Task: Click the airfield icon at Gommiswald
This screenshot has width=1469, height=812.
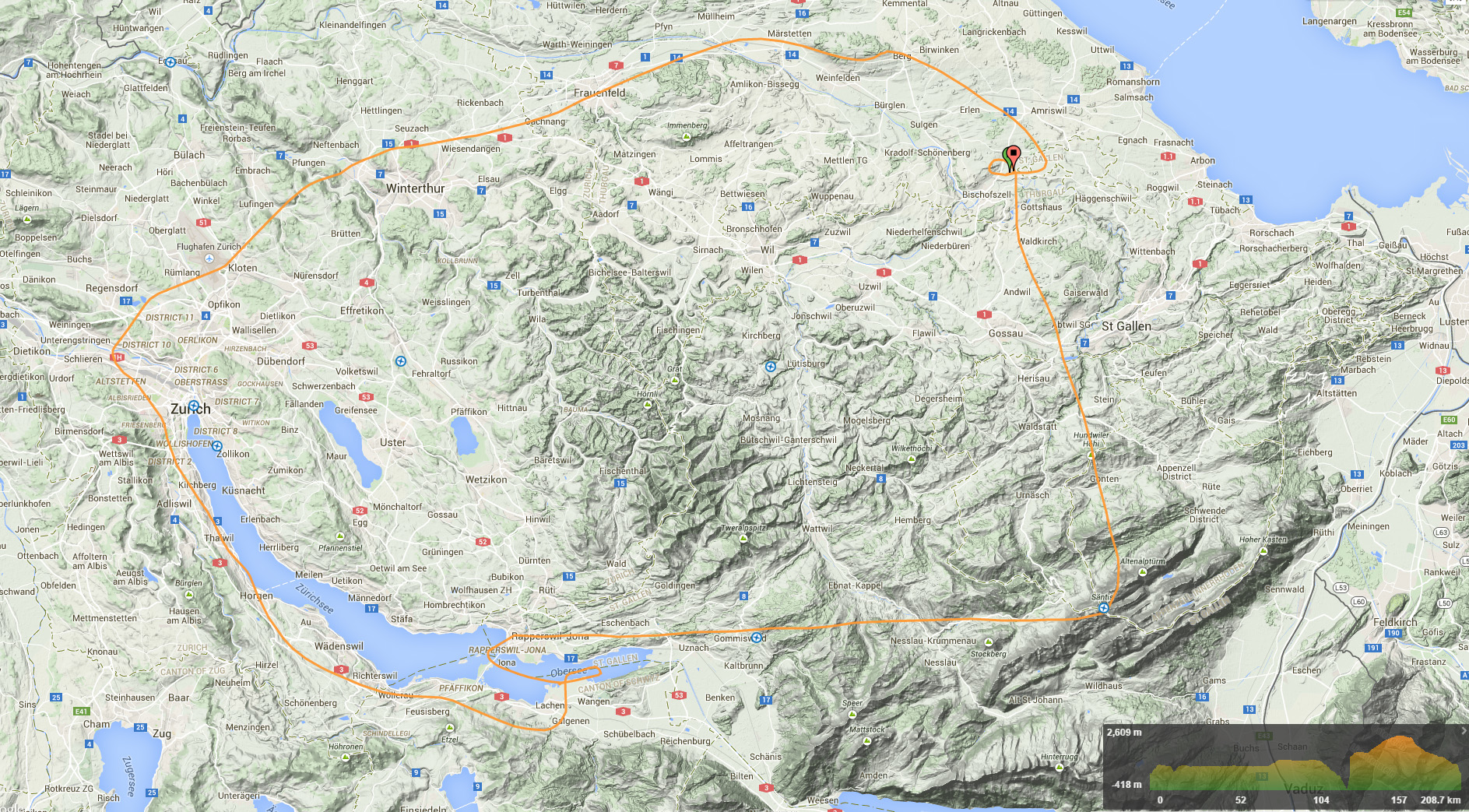Action: click(756, 638)
